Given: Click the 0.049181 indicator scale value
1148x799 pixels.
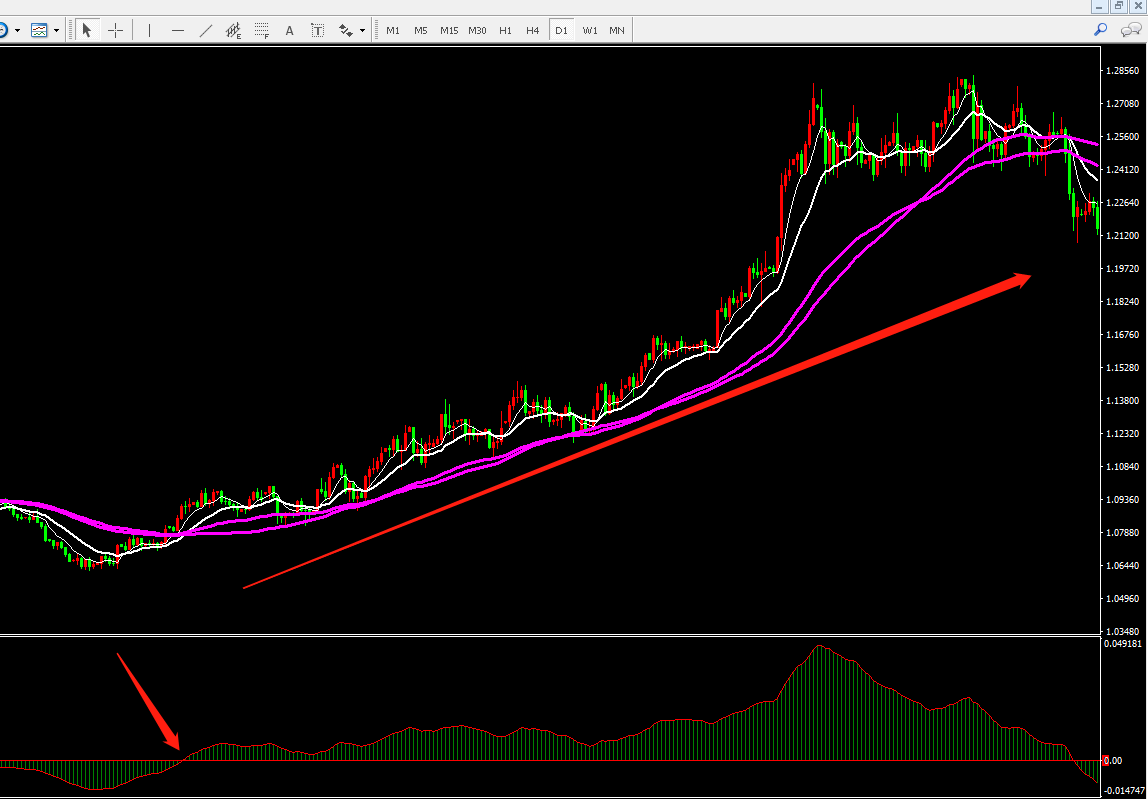Looking at the screenshot, I should tap(1123, 644).
